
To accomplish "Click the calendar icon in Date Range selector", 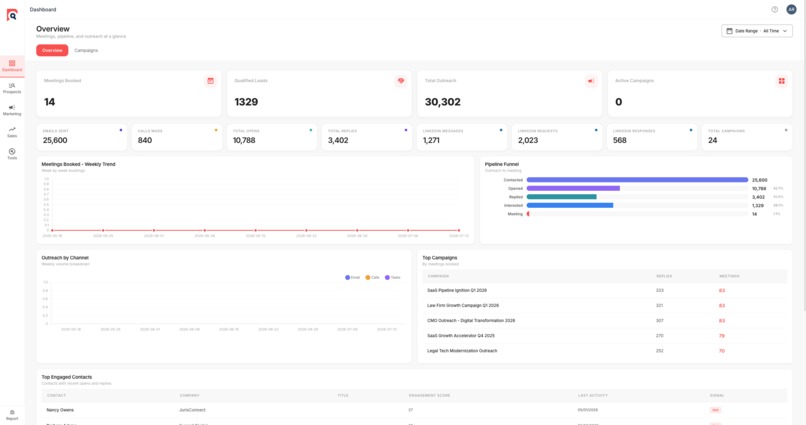I will tap(729, 31).
